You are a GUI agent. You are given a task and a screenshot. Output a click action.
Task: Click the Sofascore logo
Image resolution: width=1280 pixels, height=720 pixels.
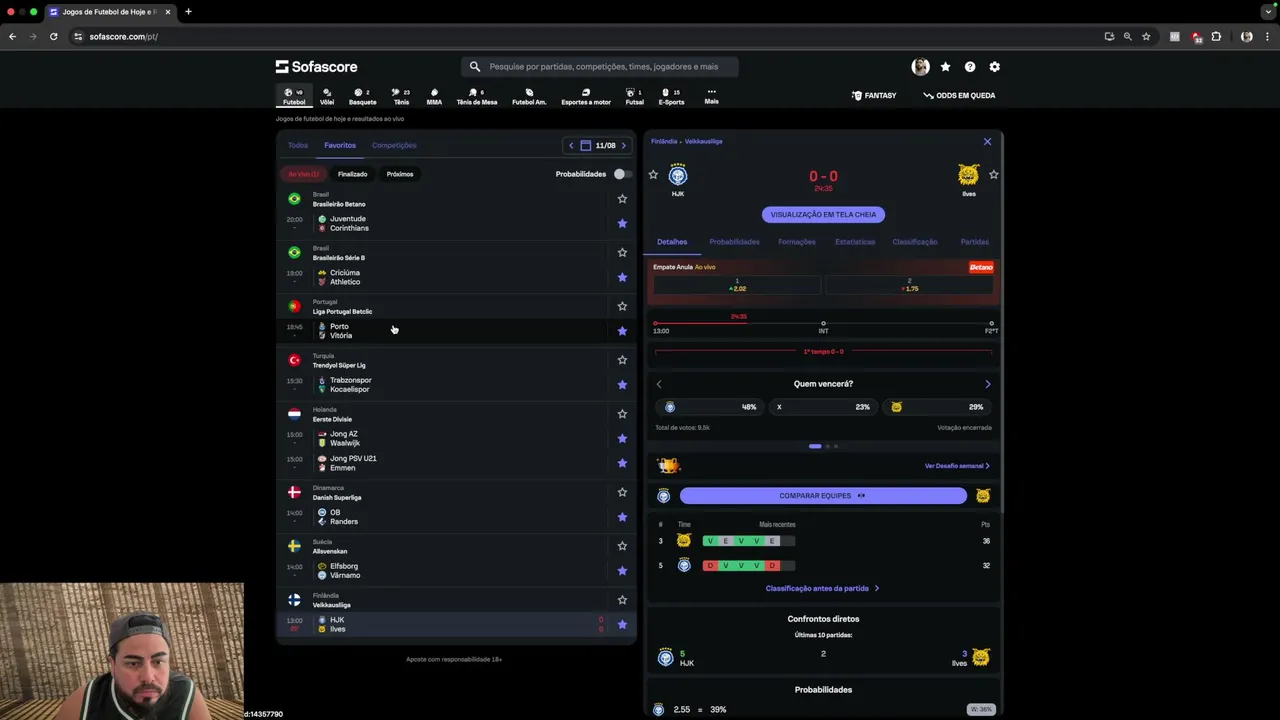(317, 67)
